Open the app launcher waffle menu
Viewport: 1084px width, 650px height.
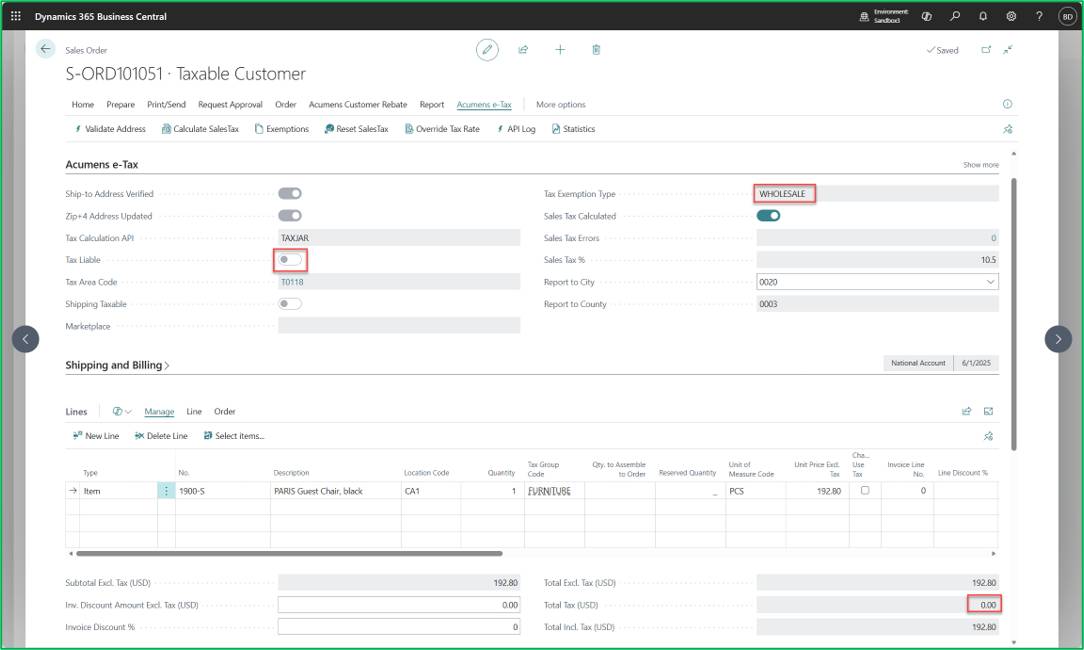pyautogui.click(x=16, y=16)
